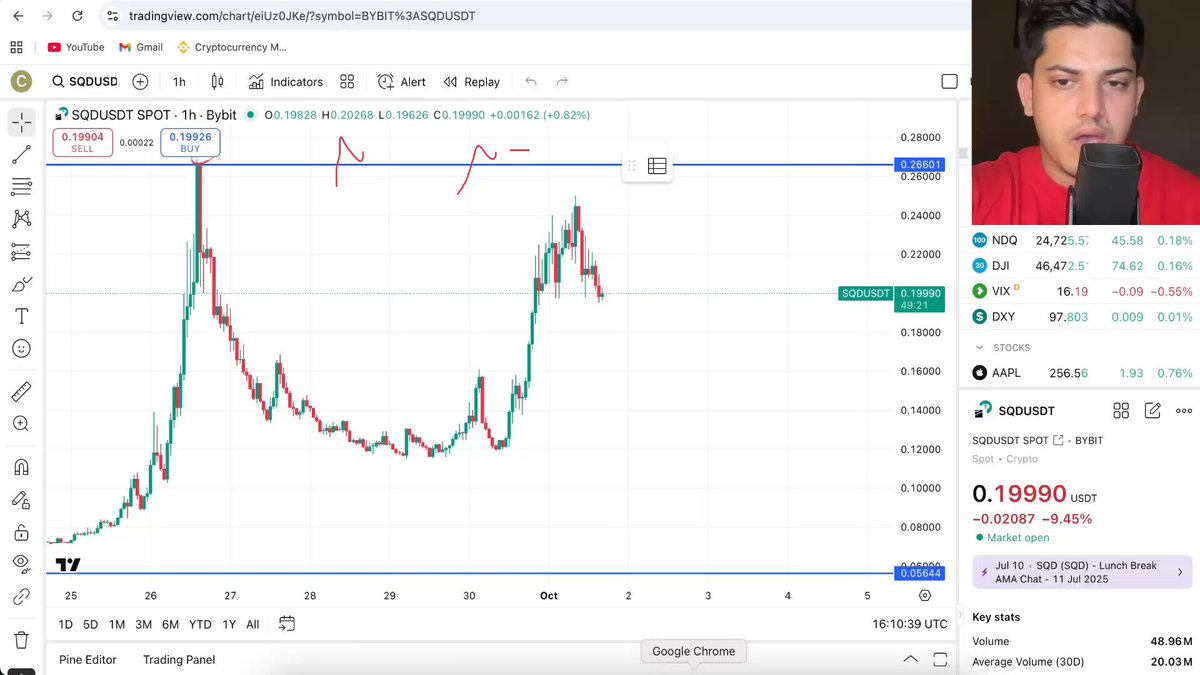Open the SQDUSD symbol search
The width and height of the screenshot is (1200, 675).
coord(85,82)
